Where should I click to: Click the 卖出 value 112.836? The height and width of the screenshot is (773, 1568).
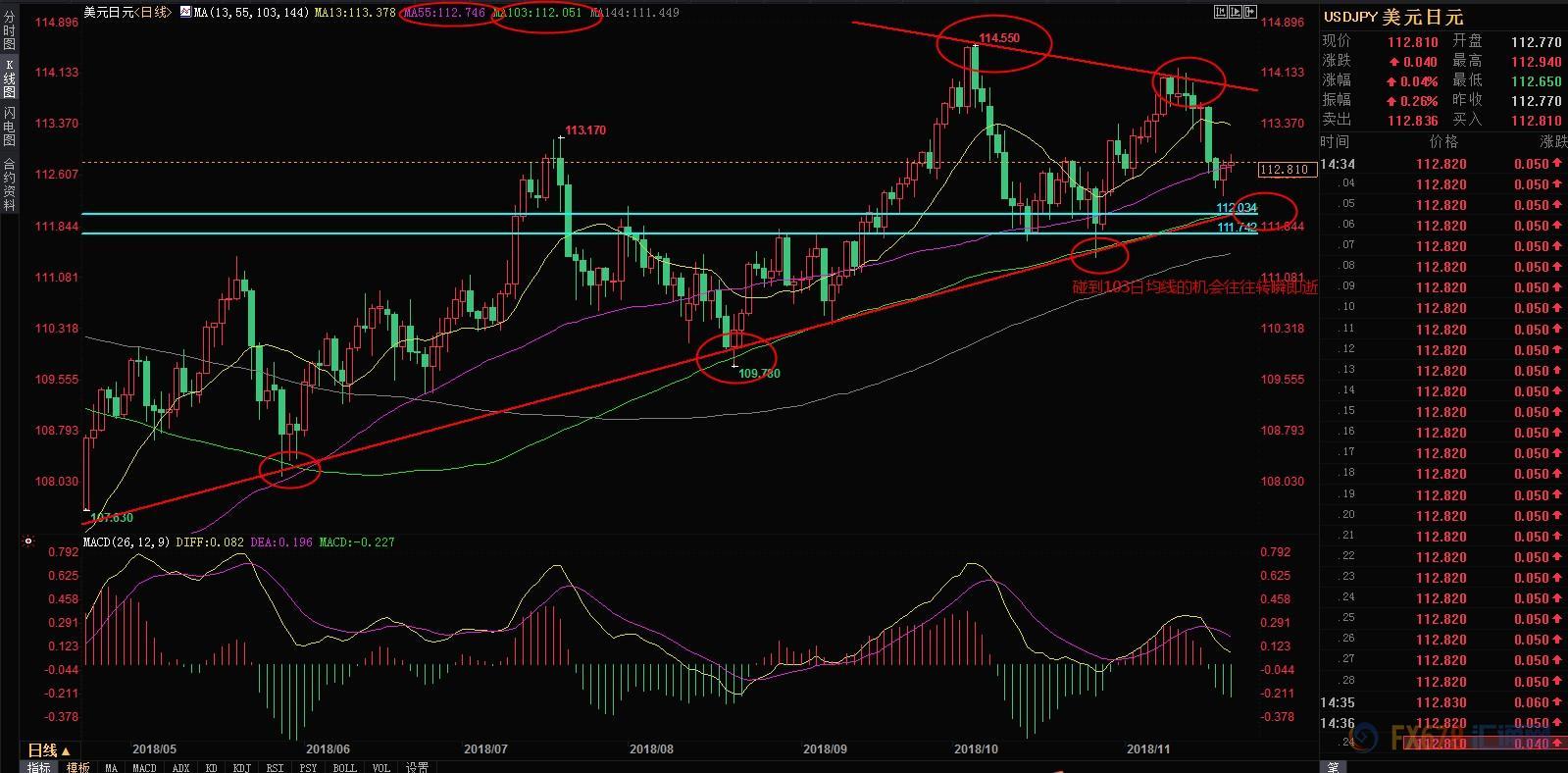[1412, 121]
